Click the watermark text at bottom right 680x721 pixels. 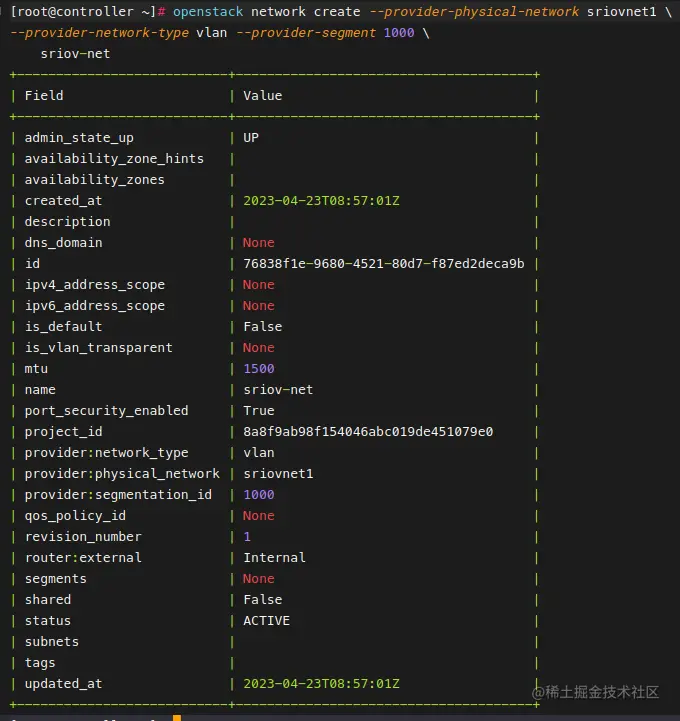pos(595,692)
